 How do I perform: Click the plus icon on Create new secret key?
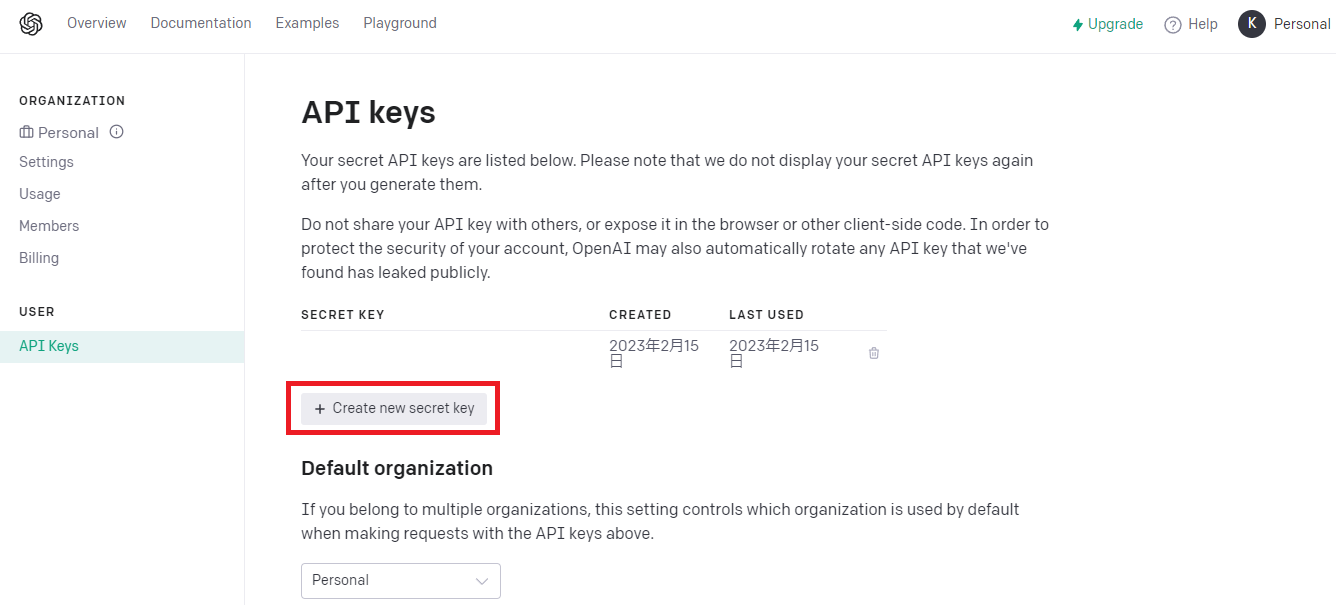(319, 408)
